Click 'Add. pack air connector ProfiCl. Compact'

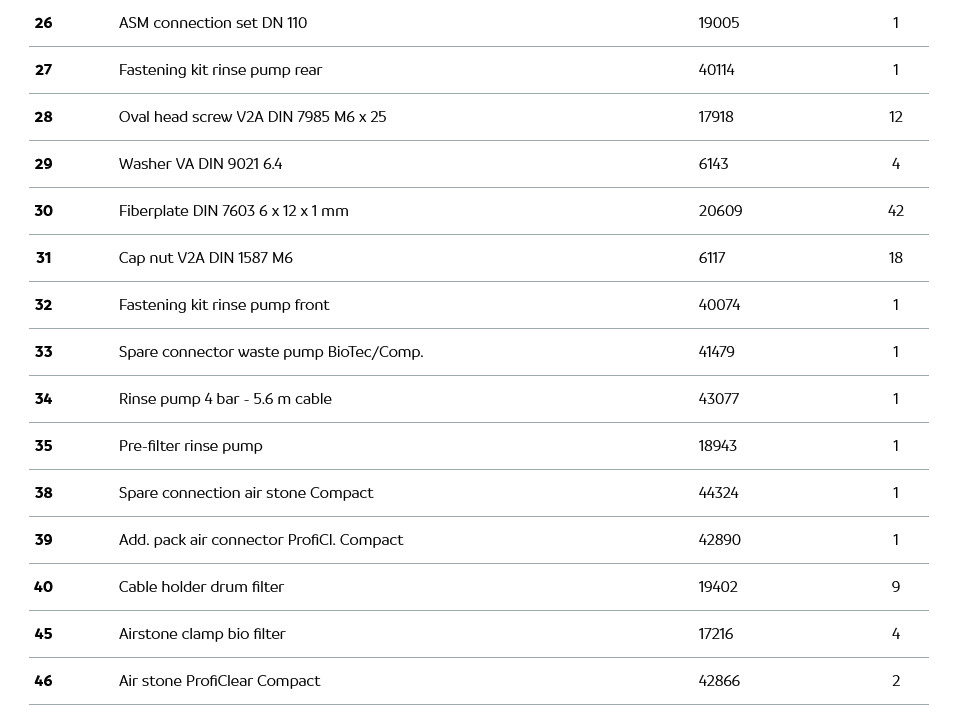point(261,540)
